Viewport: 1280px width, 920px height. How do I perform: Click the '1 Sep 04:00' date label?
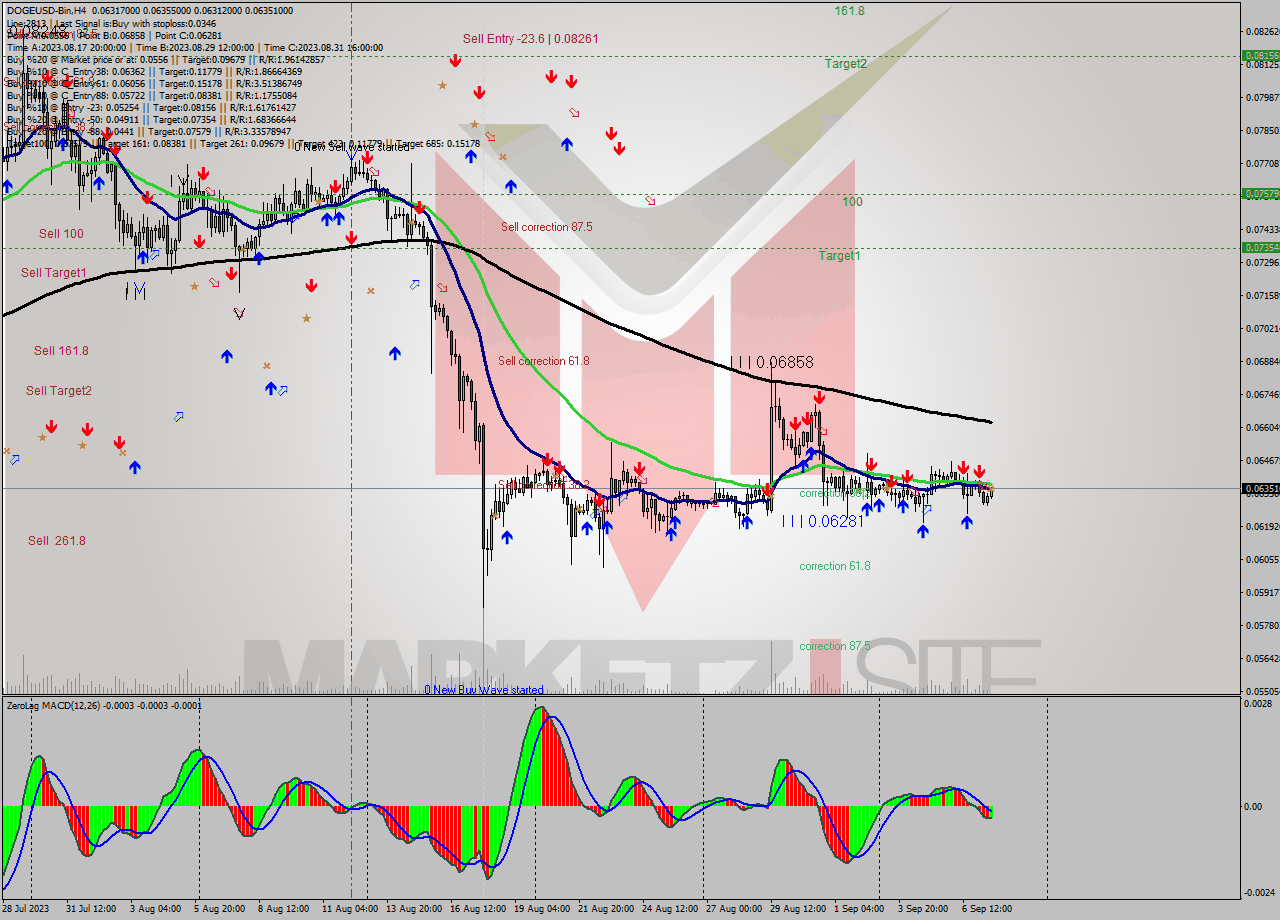tap(859, 909)
